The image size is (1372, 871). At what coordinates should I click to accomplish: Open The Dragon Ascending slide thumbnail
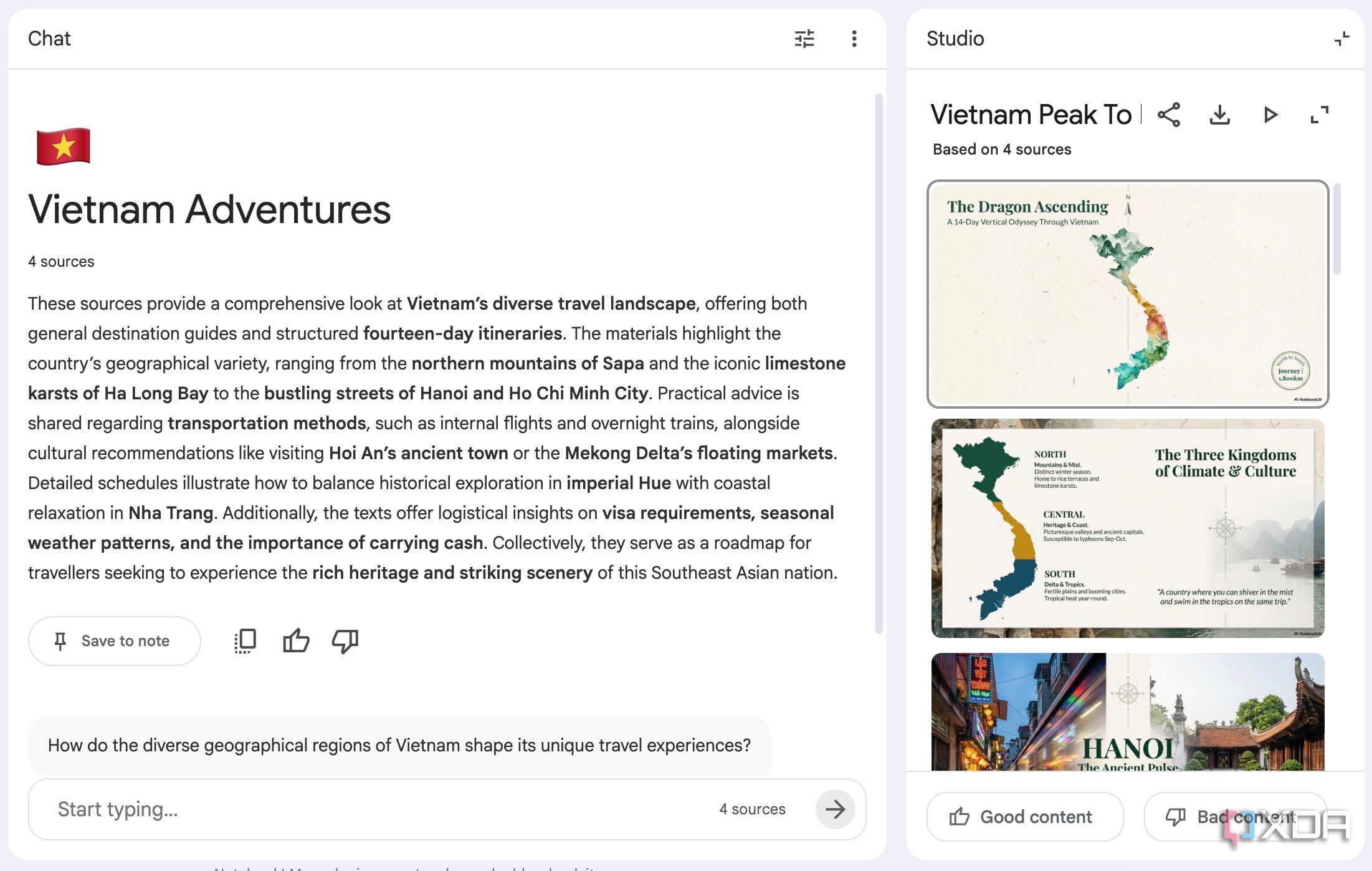(x=1128, y=294)
